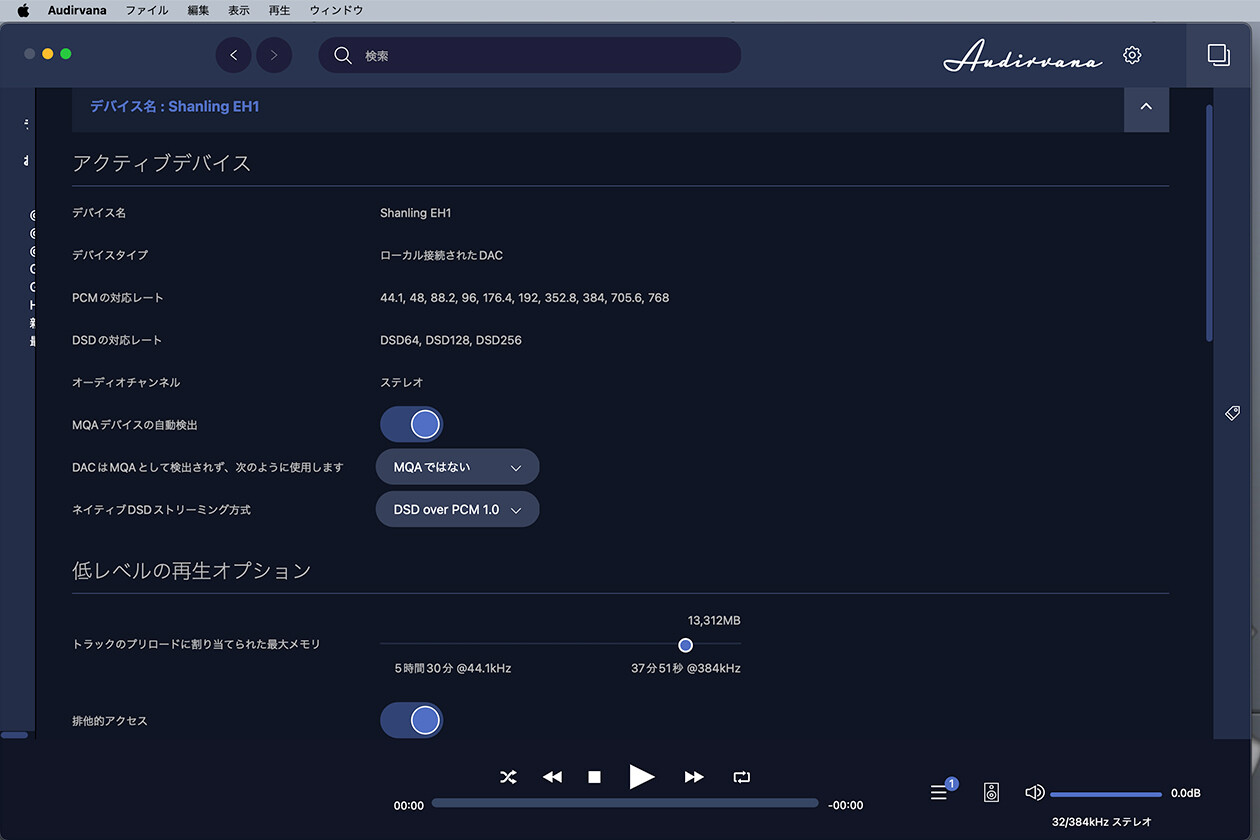Click the ステレオ audio channel value

tap(401, 382)
